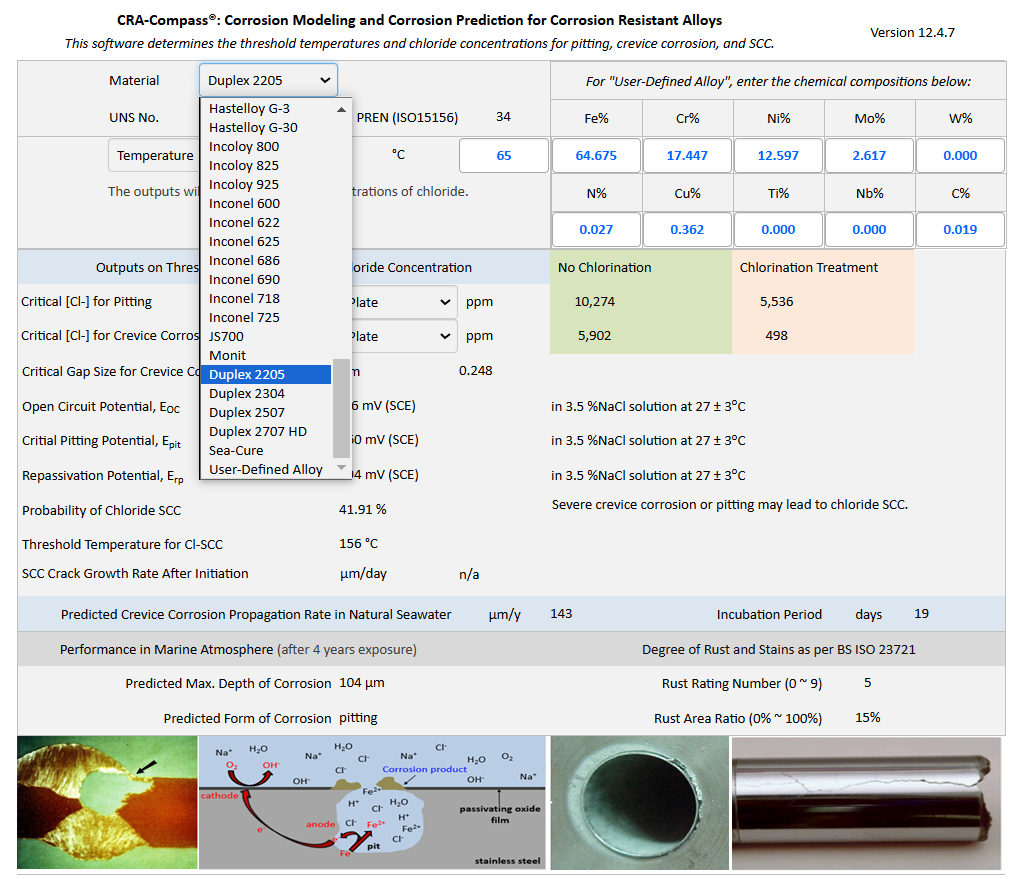Open the Material dropdown showing Duplex 2205
Image resolution: width=1015 pixels, height=879 pixels.
click(268, 80)
